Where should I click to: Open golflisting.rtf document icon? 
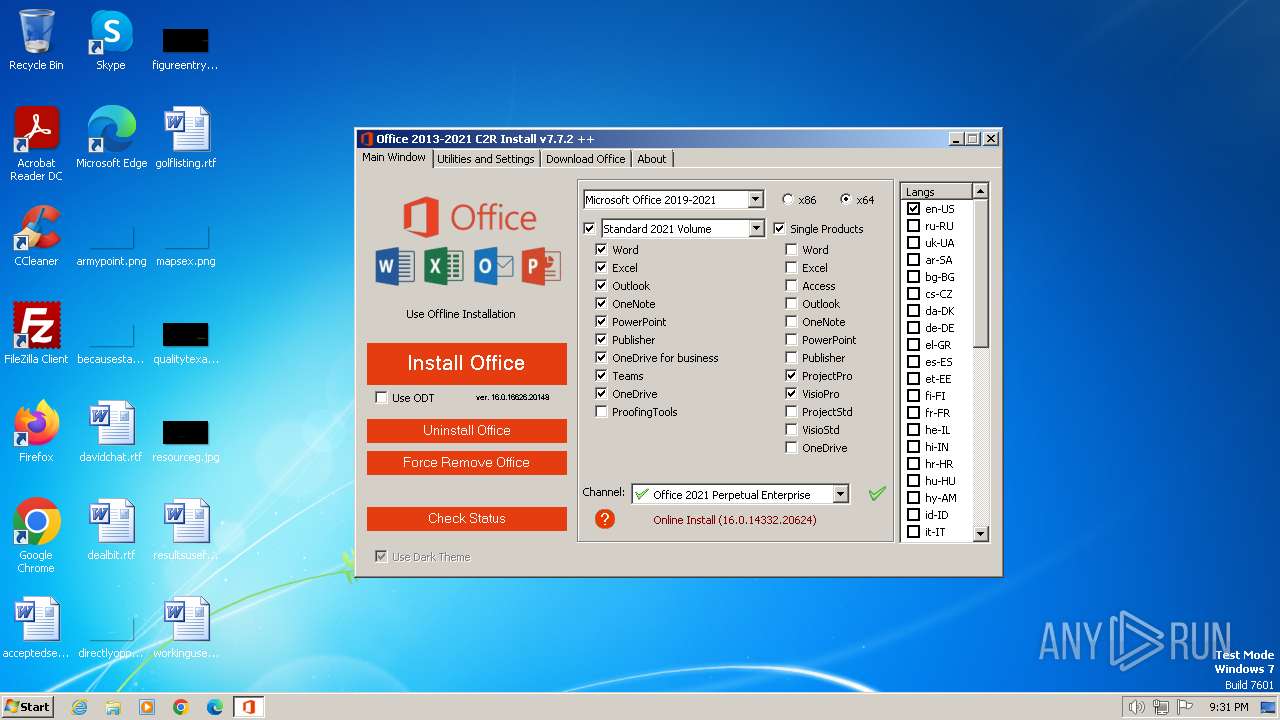pyautogui.click(x=186, y=138)
